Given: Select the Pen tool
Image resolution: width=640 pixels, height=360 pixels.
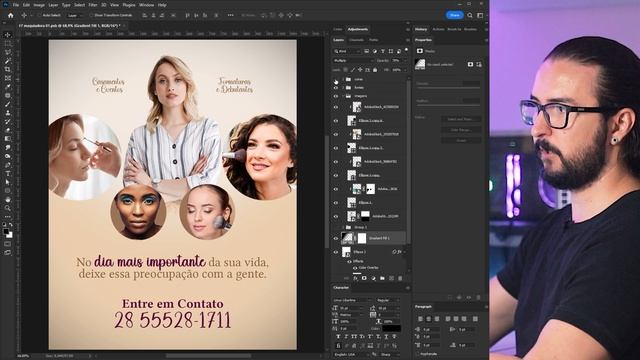Looking at the screenshot, I should [x=7, y=165].
